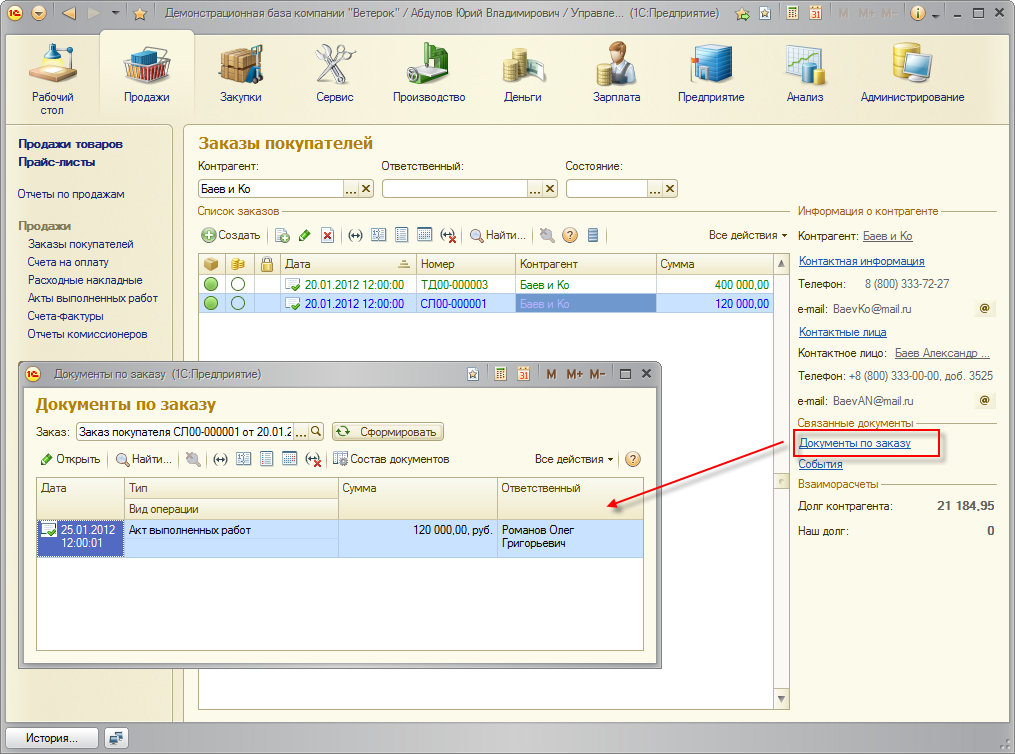Image resolution: width=1015 pixels, height=754 pixels.
Task: Click the ellipsis button in the Заказ field
Action: (x=300, y=432)
